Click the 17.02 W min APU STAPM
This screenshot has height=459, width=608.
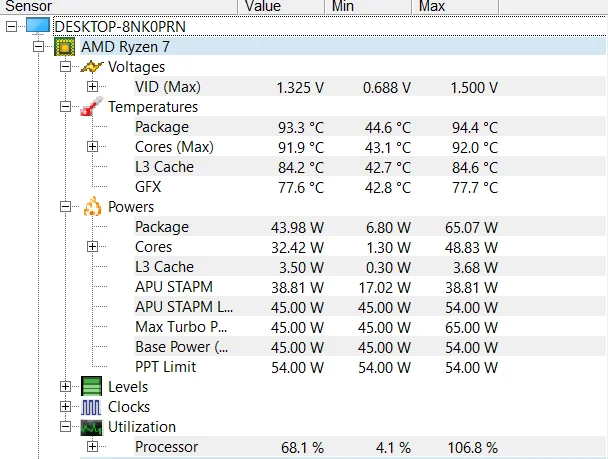384,288
